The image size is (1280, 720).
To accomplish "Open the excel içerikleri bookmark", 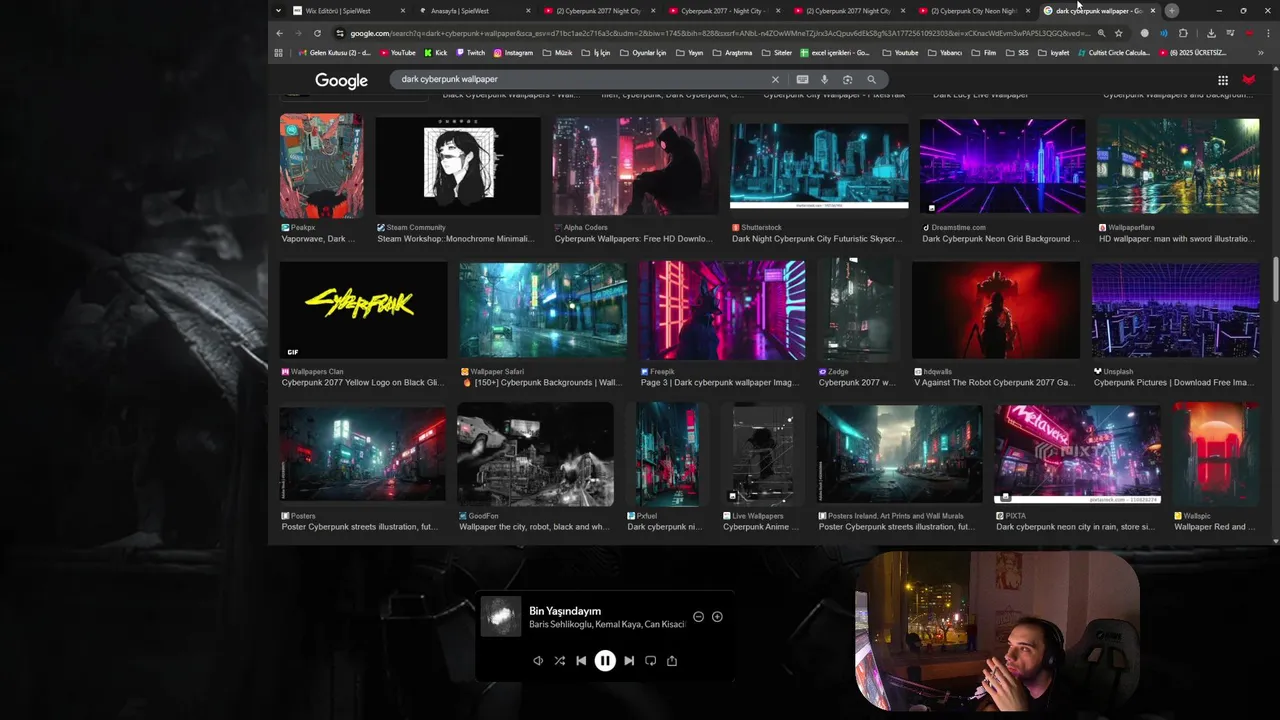I will pyautogui.click(x=835, y=53).
